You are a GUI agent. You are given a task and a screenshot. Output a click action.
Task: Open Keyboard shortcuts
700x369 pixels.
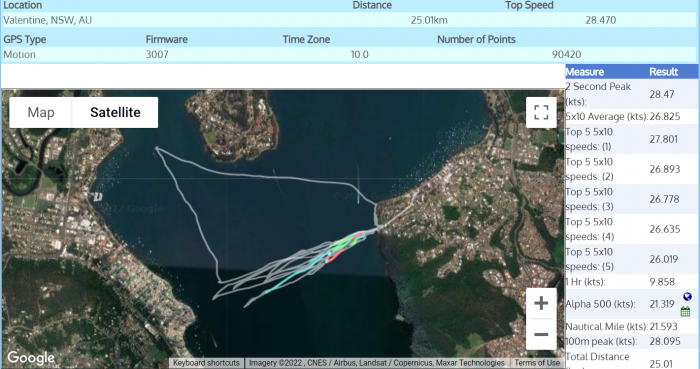click(x=206, y=363)
